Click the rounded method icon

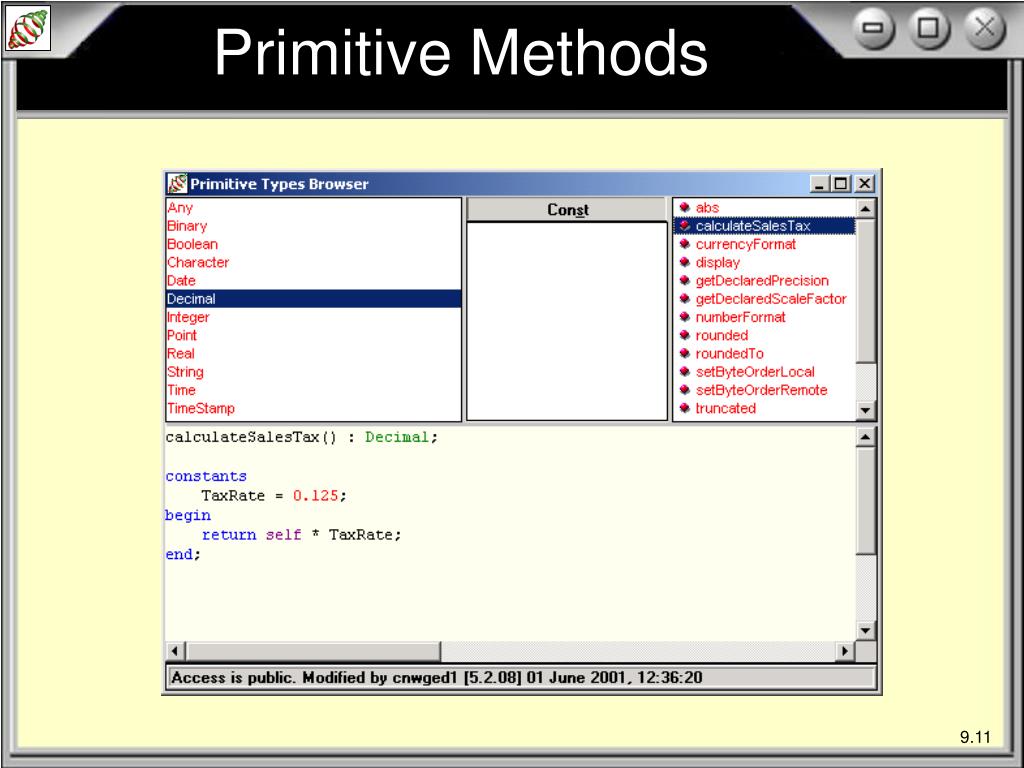(684, 335)
